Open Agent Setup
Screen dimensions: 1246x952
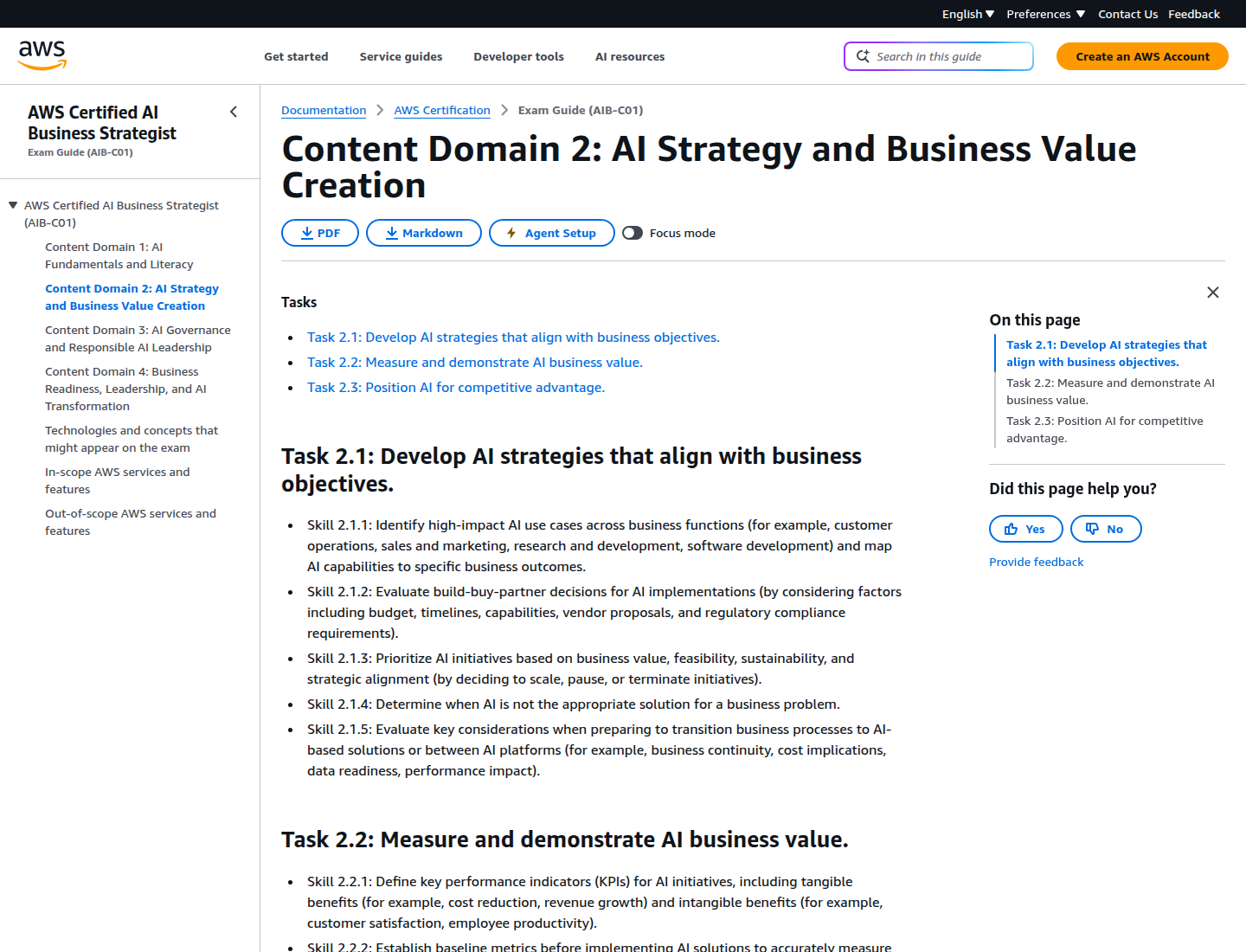click(x=552, y=233)
